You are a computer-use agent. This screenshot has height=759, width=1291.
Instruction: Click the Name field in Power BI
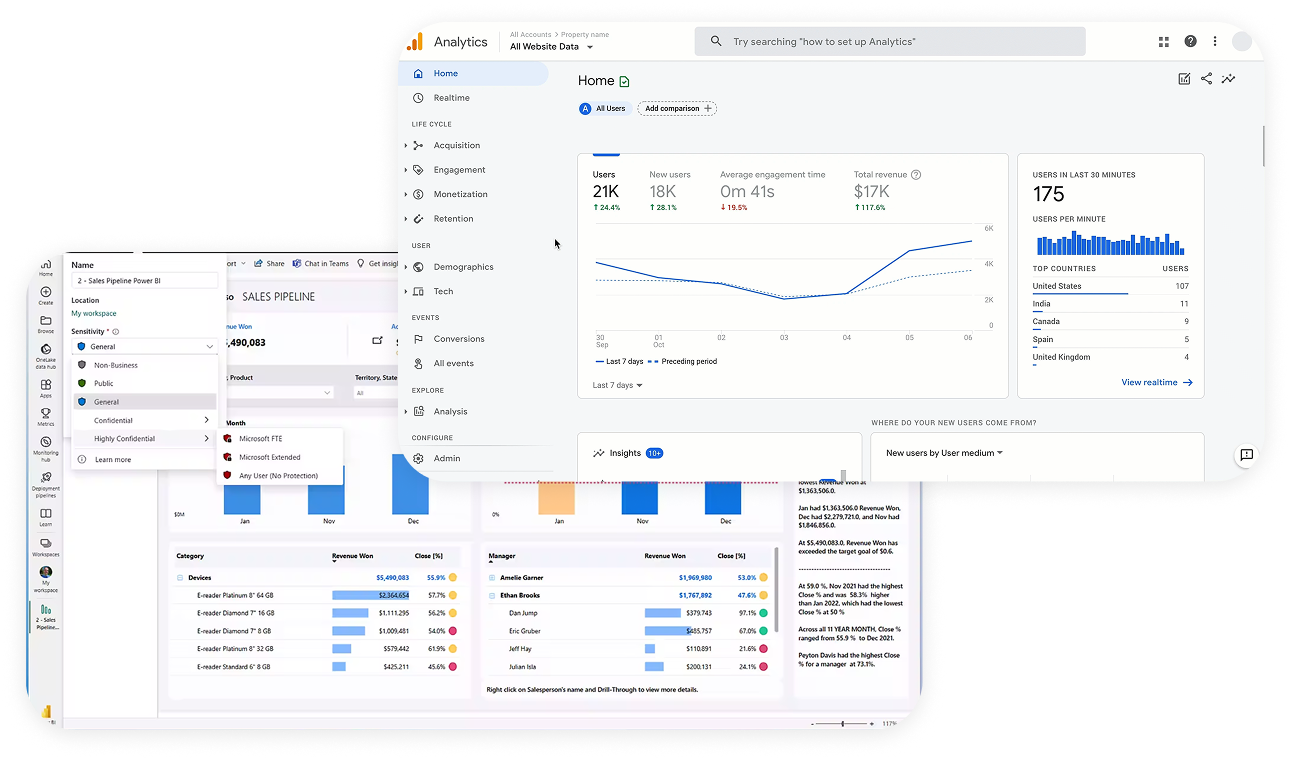[x=144, y=281]
